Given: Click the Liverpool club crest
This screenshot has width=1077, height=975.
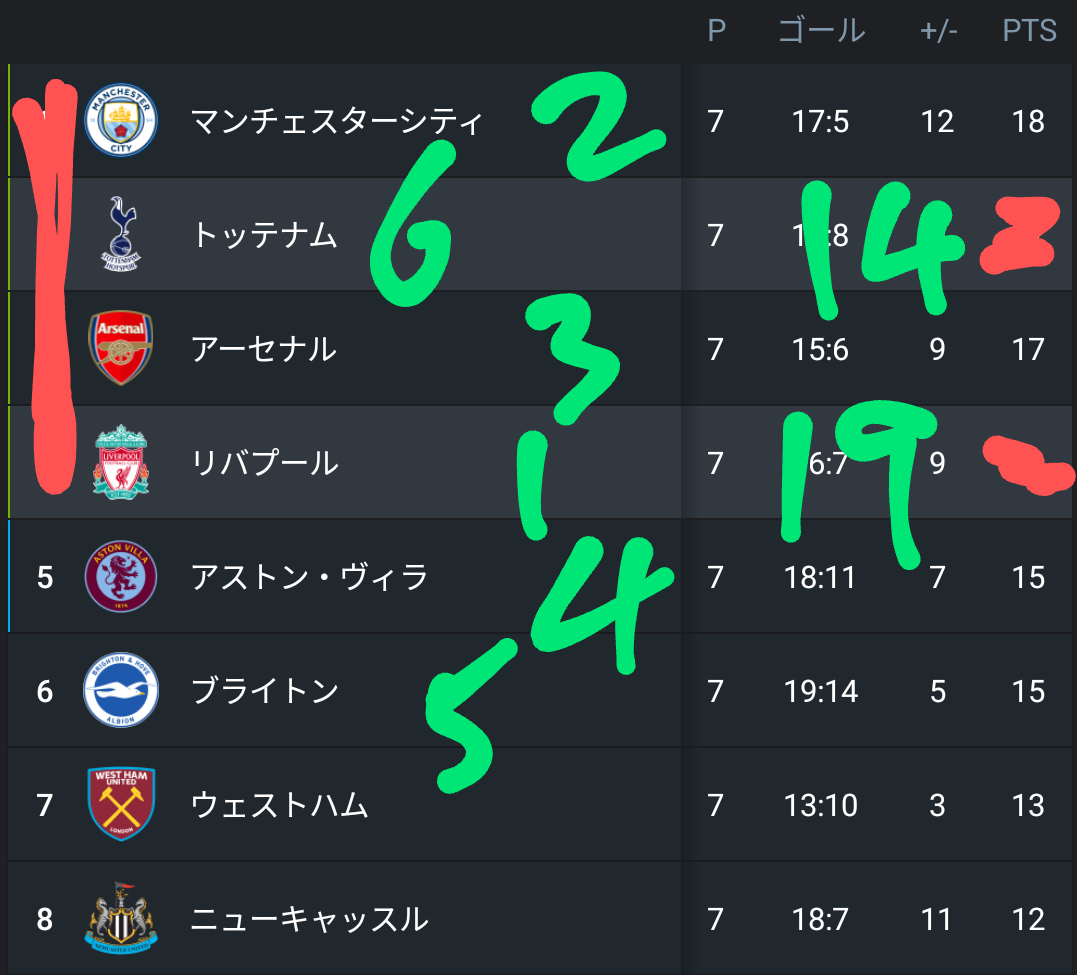Looking at the screenshot, I should point(121,462).
